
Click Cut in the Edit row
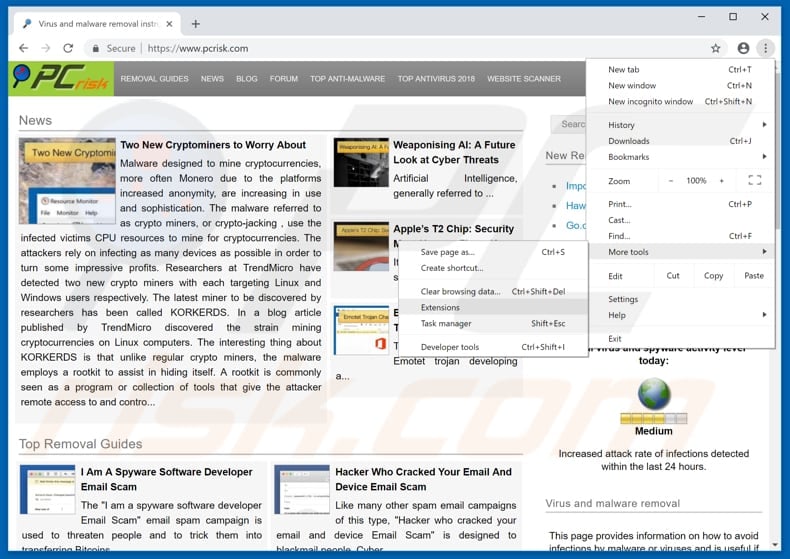(x=673, y=275)
